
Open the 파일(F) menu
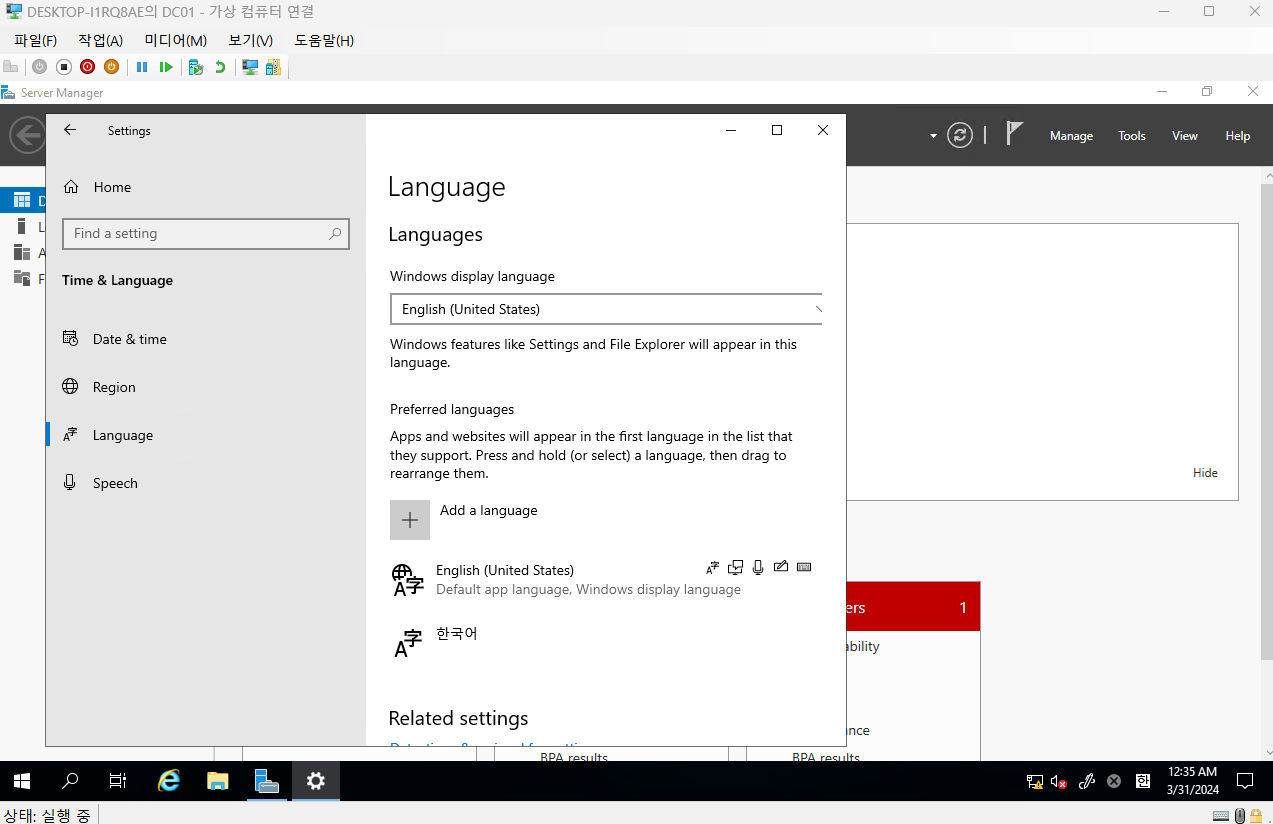coord(36,40)
